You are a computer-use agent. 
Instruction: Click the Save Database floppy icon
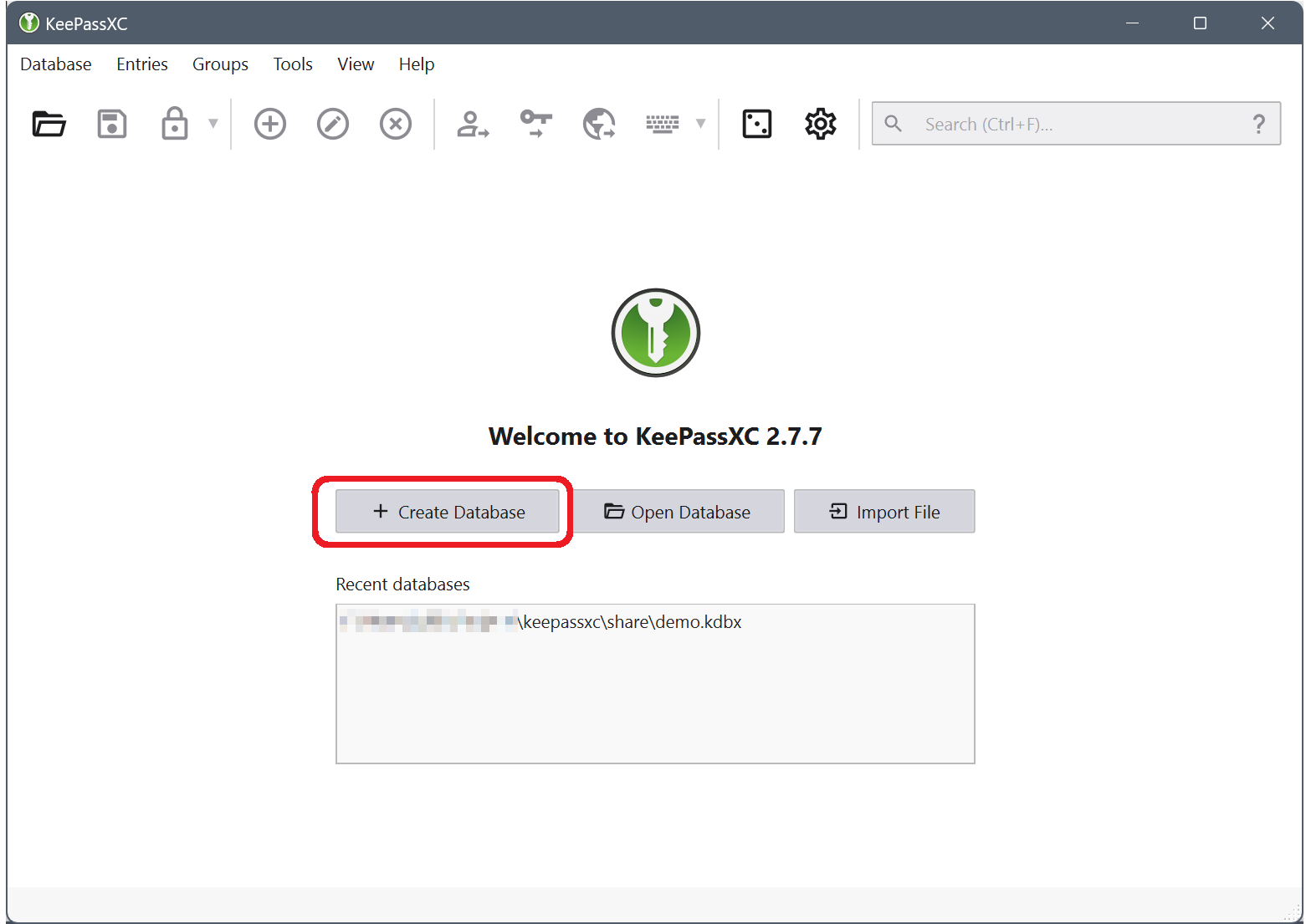click(111, 124)
